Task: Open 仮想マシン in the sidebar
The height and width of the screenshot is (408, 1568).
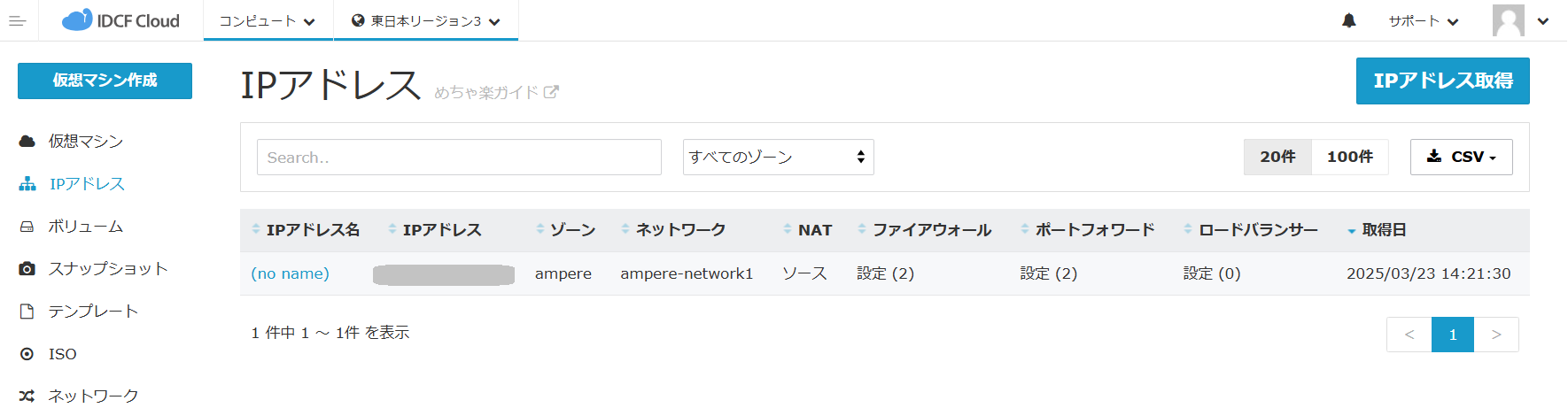Action: (85, 142)
